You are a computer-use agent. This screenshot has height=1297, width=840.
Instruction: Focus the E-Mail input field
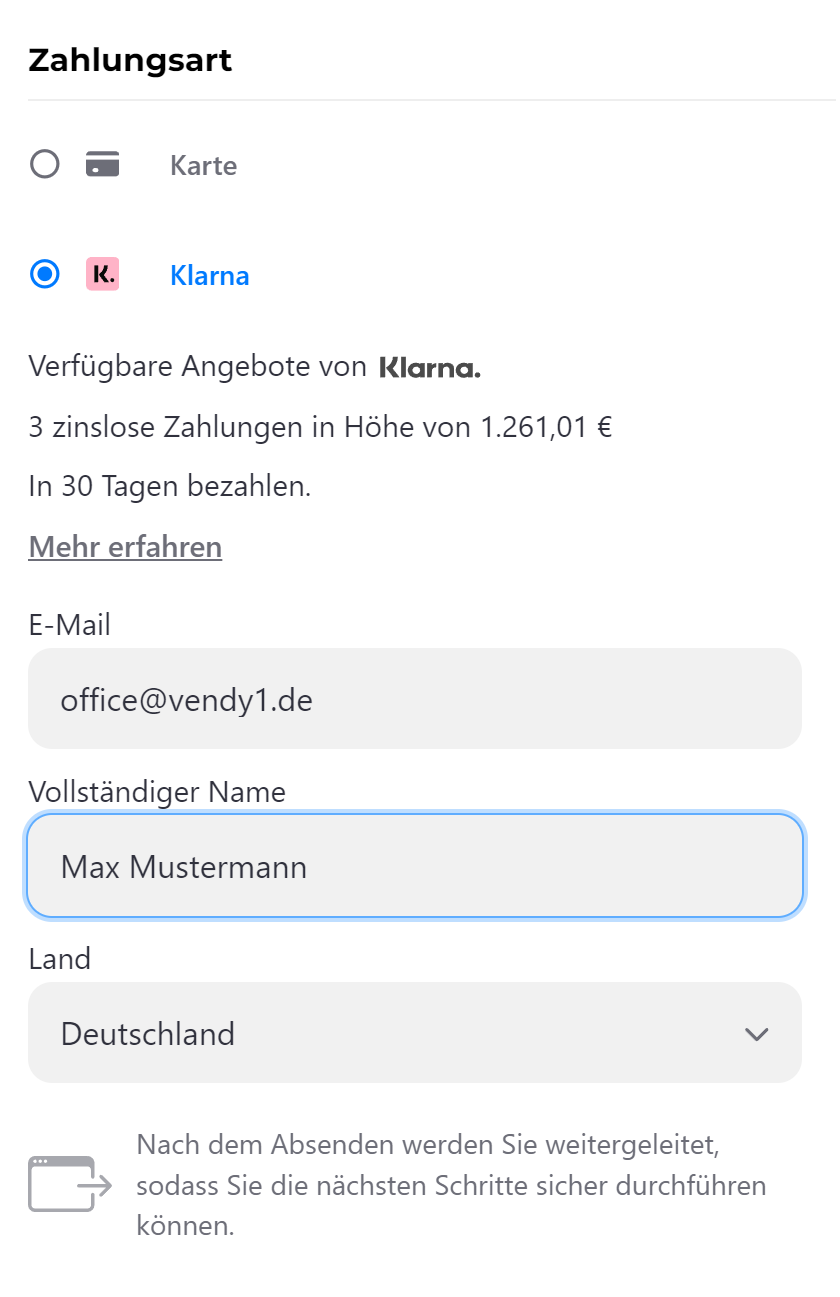[415, 699]
